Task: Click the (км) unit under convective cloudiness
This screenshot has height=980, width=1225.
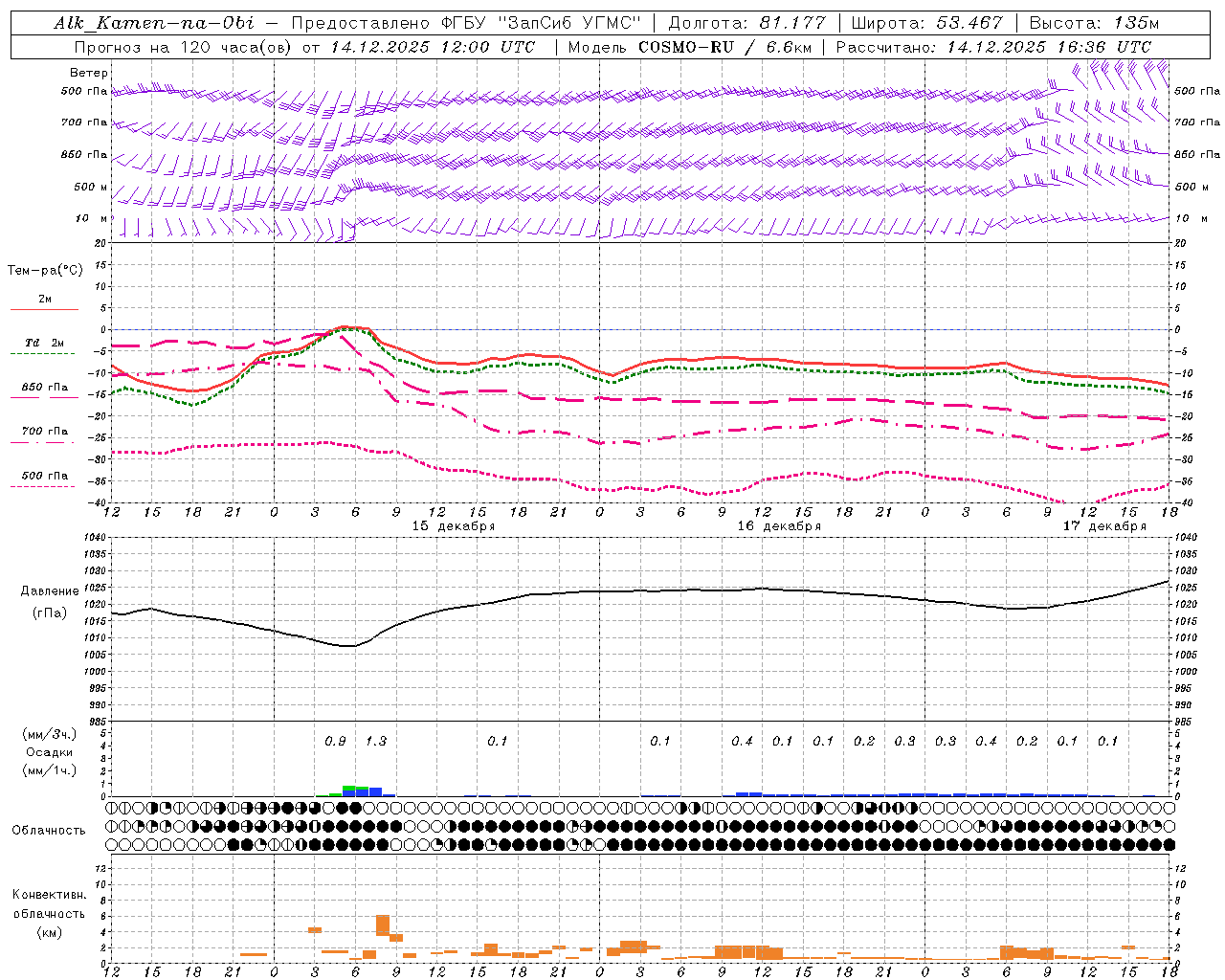Action: (x=49, y=932)
